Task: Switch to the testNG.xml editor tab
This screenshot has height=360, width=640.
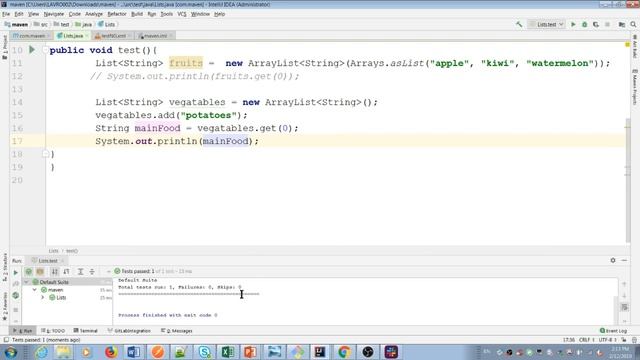Action: tap(113, 36)
